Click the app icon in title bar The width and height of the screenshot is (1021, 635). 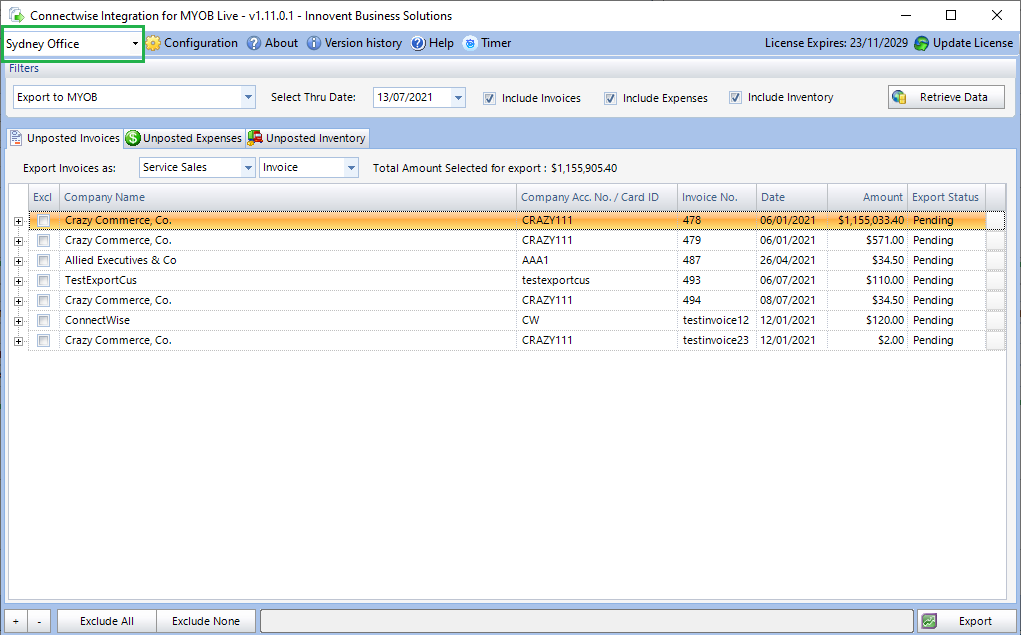point(16,15)
